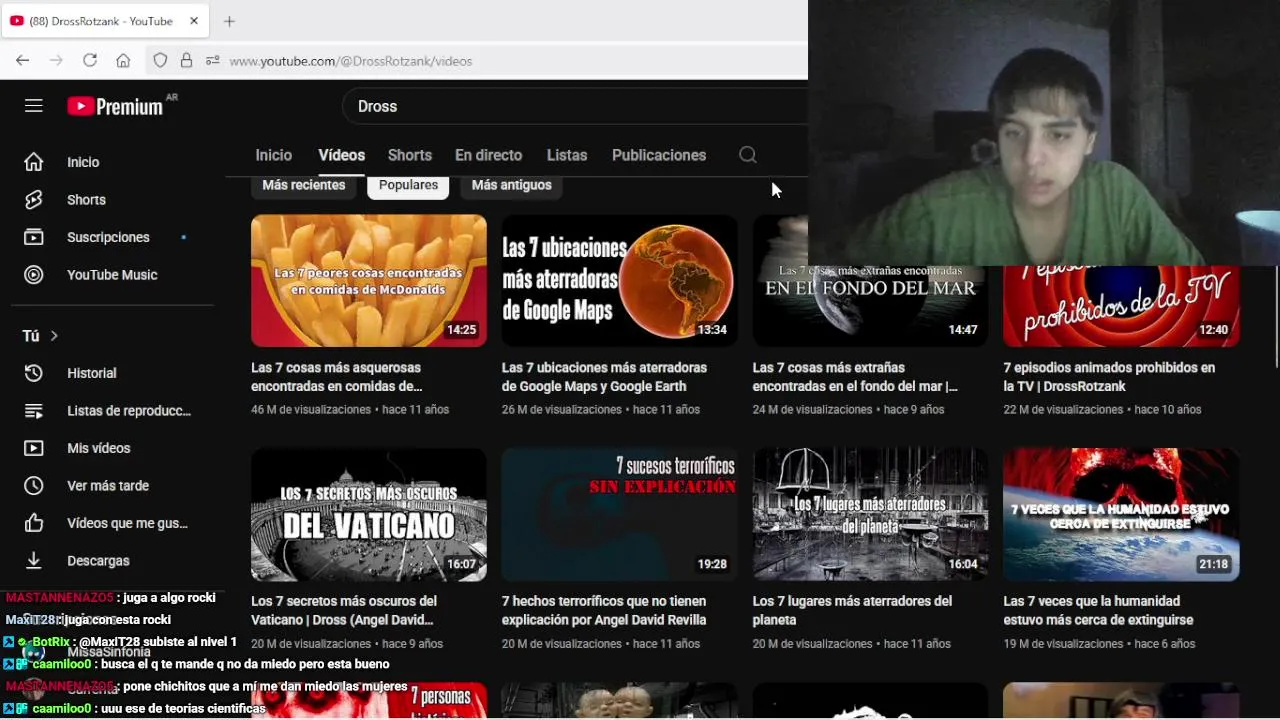Click title 'Las 7 cosas más extrañas encontradas en el fondo'
The height and width of the screenshot is (720, 1280).
[855, 377]
